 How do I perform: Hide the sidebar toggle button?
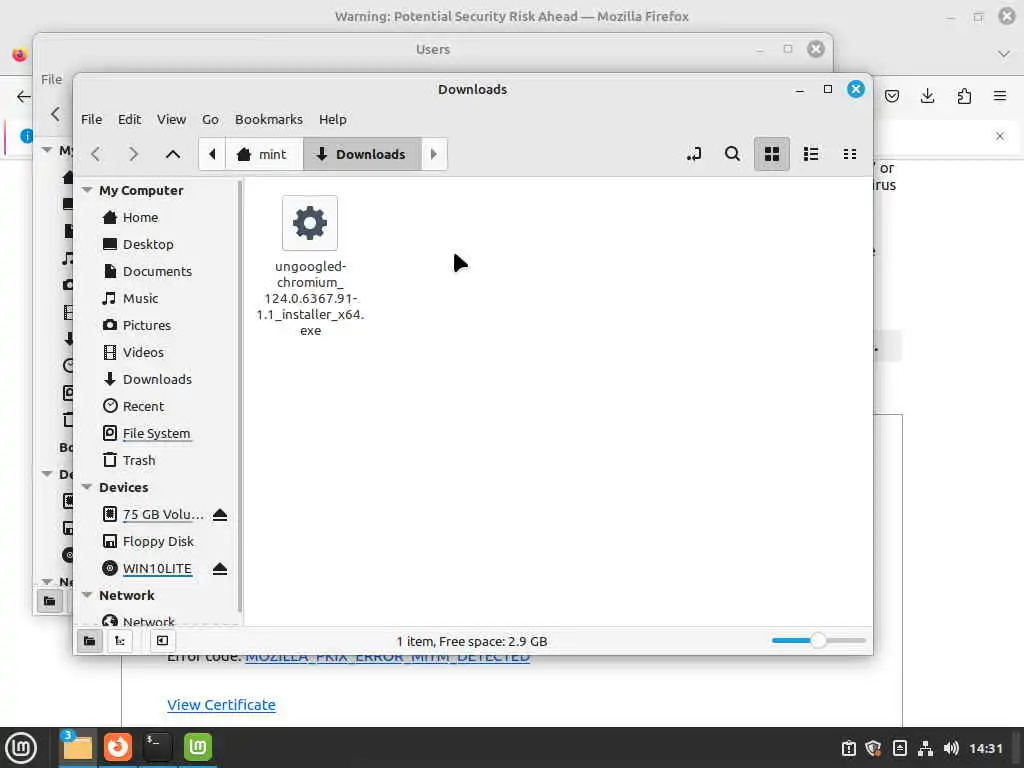pyautogui.click(x=163, y=641)
